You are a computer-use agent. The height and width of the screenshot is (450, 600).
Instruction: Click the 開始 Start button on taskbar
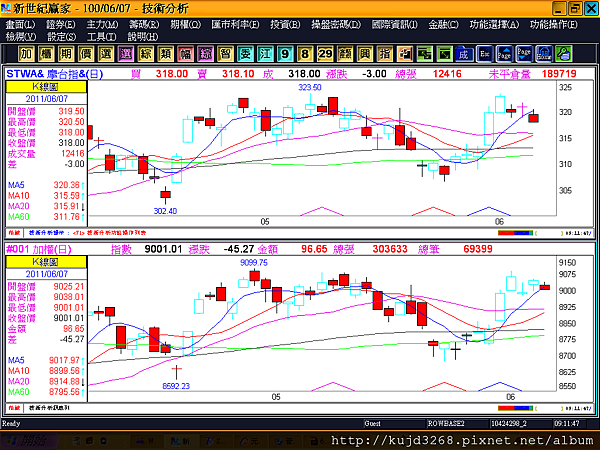[29, 441]
